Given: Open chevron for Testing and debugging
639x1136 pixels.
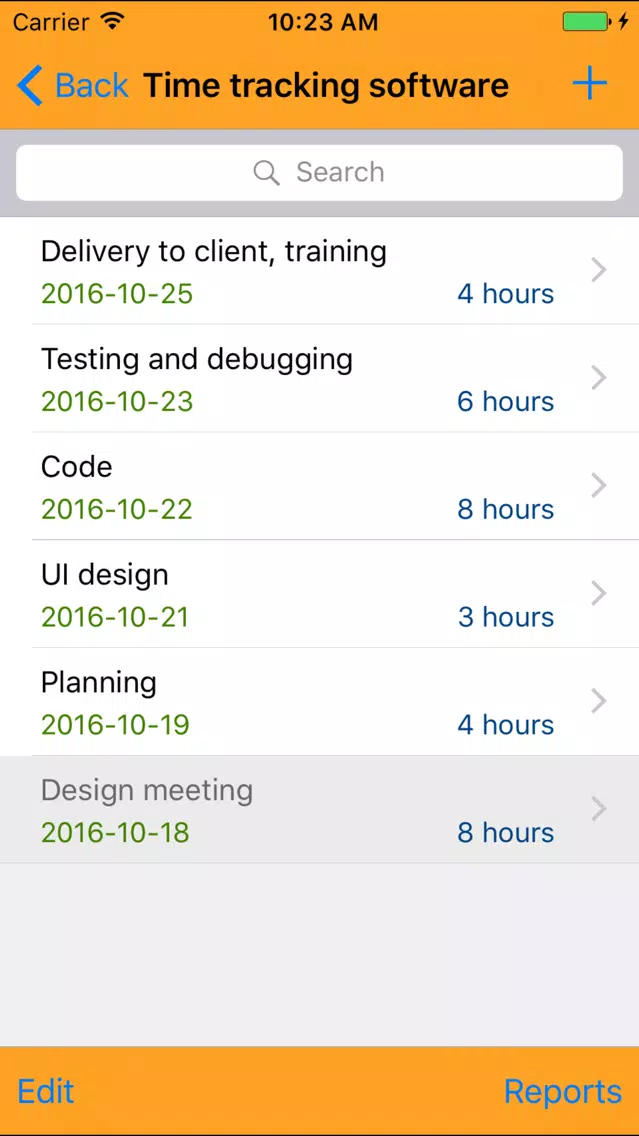Looking at the screenshot, I should [598, 378].
